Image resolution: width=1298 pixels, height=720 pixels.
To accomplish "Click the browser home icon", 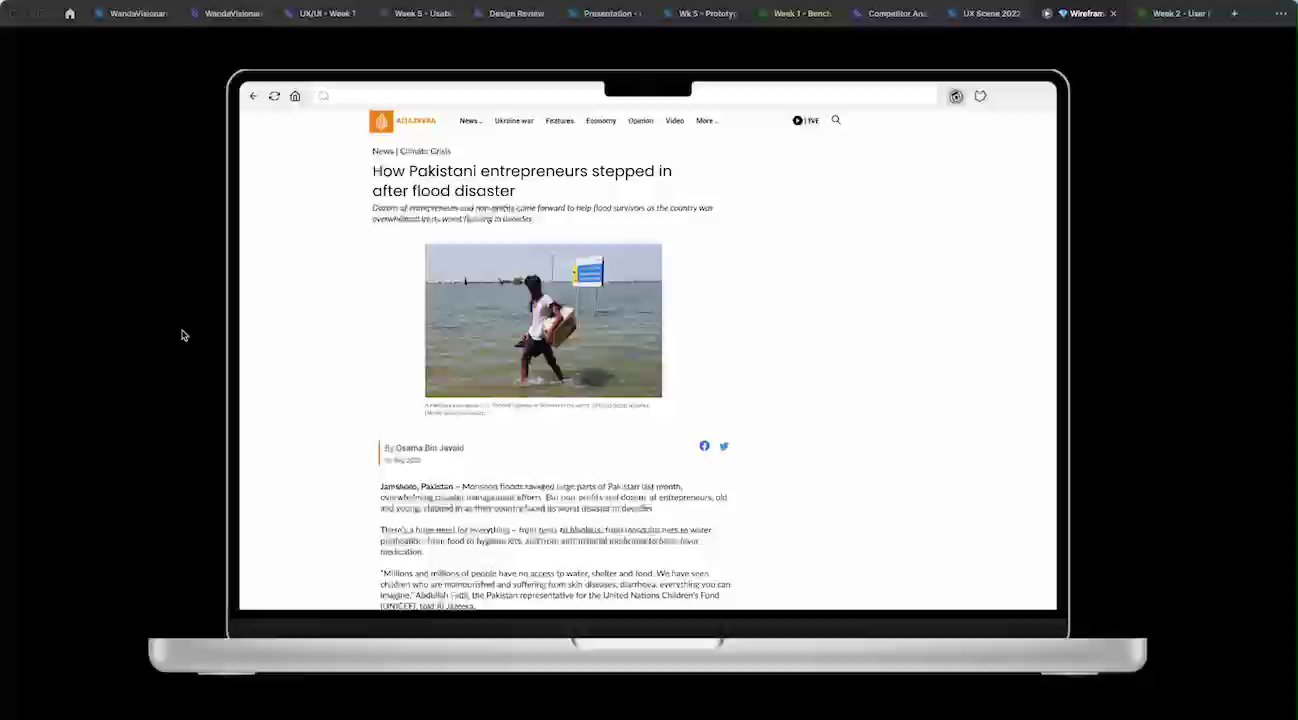I will click(295, 96).
